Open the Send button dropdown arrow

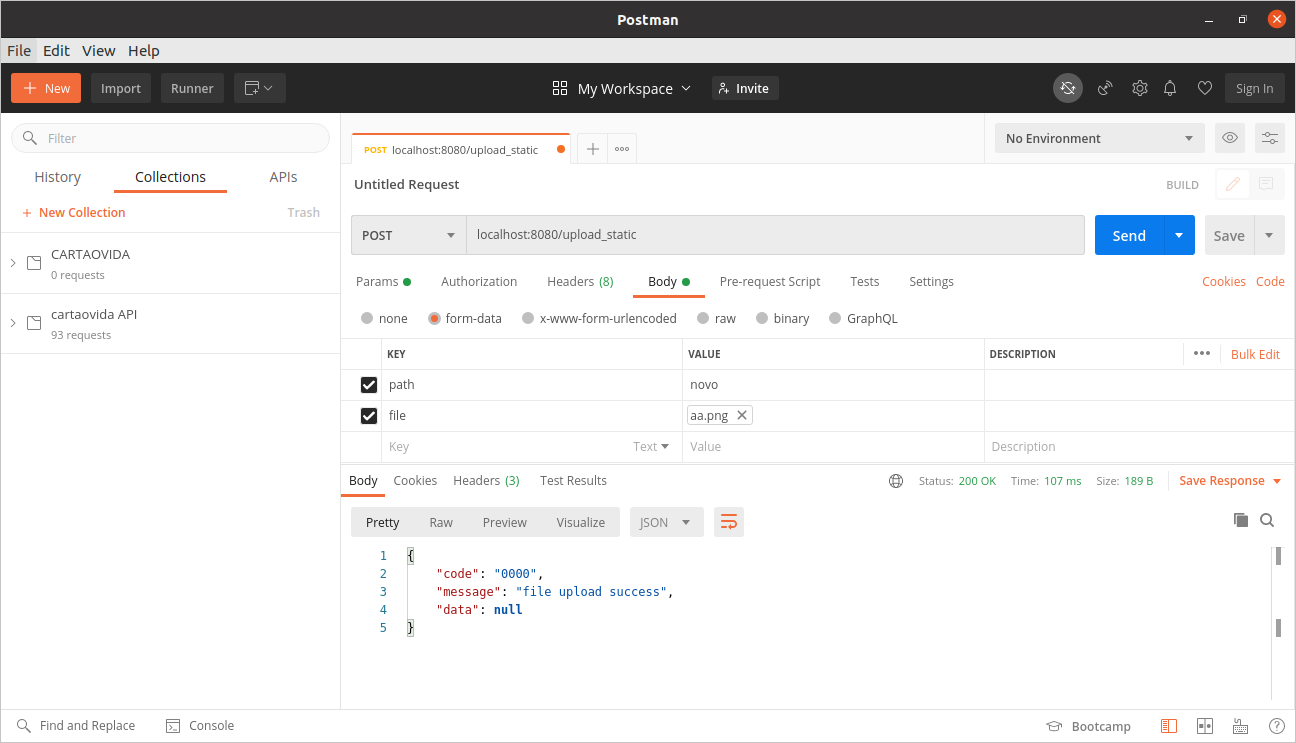pyautogui.click(x=1178, y=235)
